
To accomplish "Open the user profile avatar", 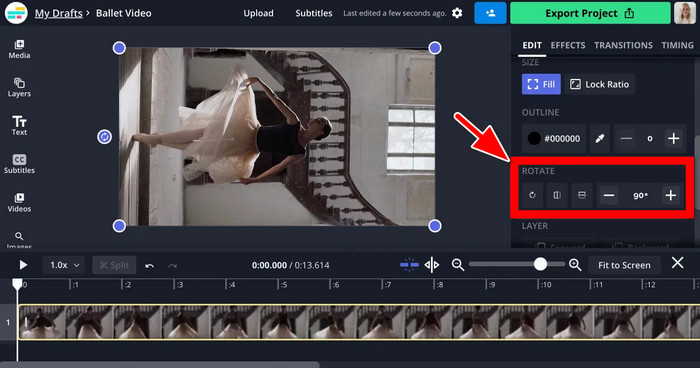I will click(685, 13).
